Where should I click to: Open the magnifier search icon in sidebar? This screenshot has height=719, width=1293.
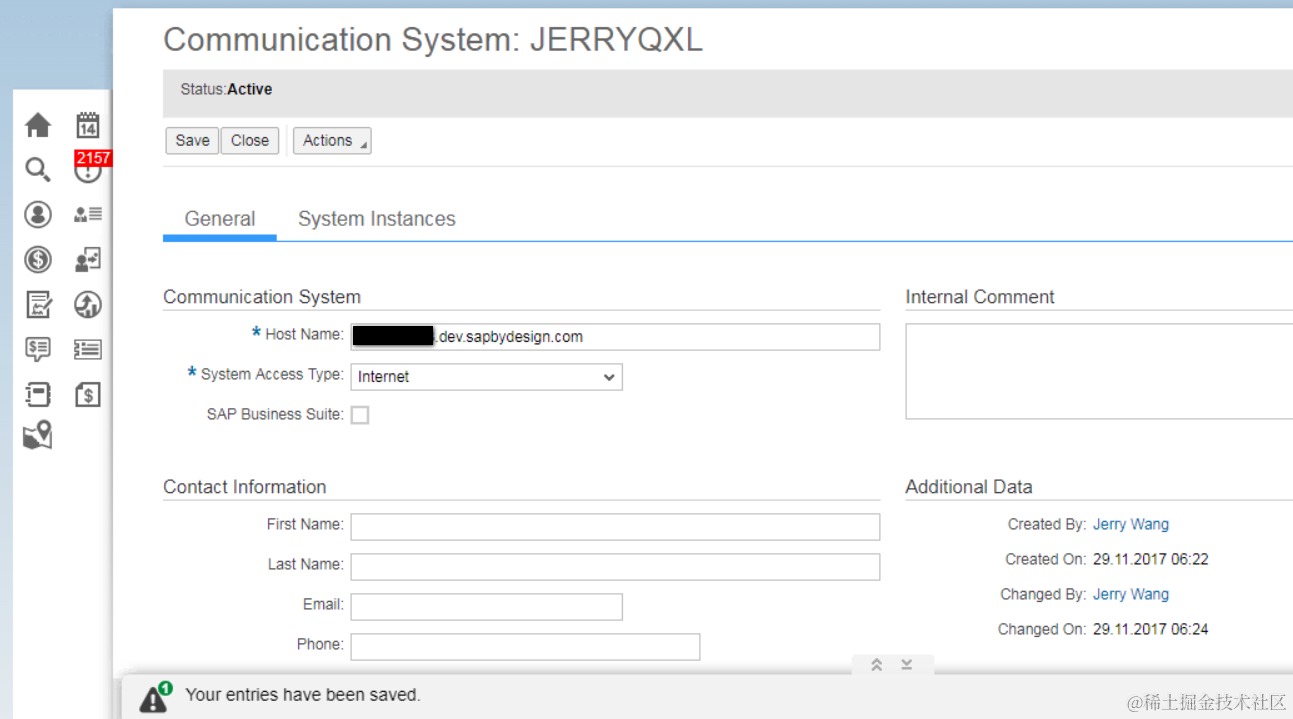point(38,170)
